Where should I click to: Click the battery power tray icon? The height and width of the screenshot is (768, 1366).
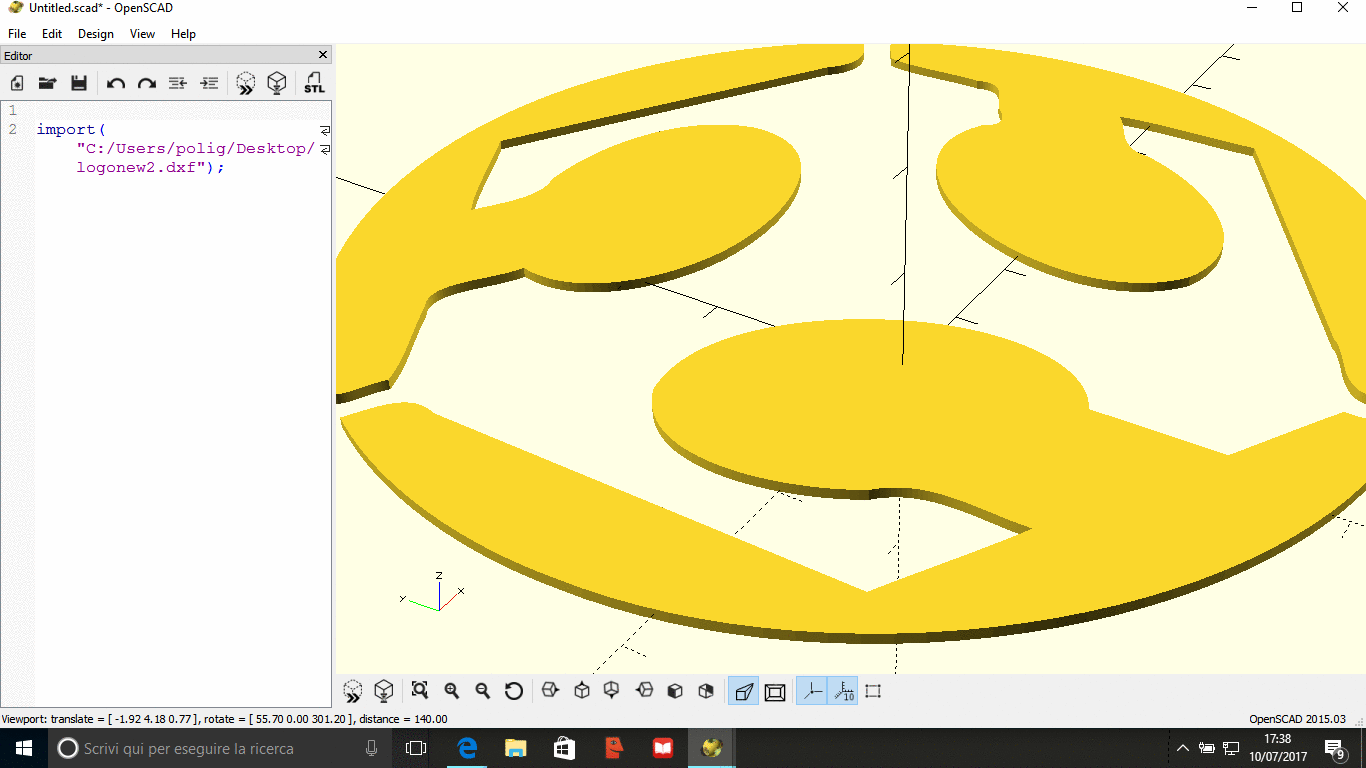(x=1207, y=748)
